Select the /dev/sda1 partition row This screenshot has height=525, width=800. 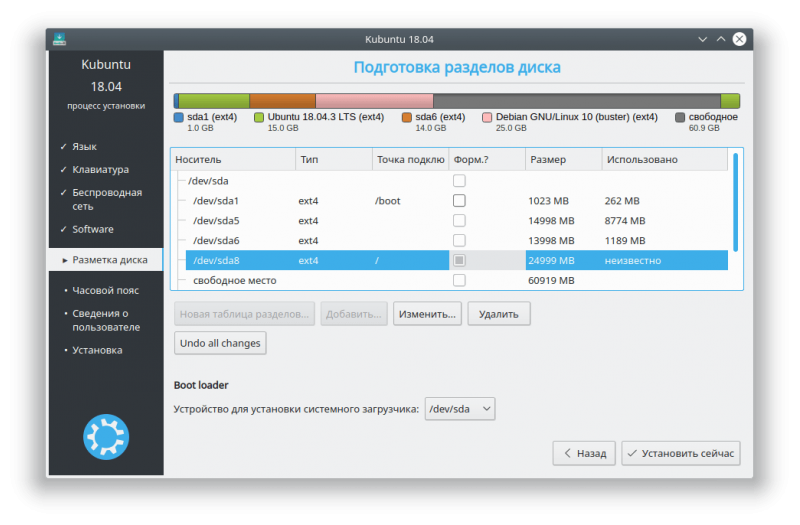457,201
